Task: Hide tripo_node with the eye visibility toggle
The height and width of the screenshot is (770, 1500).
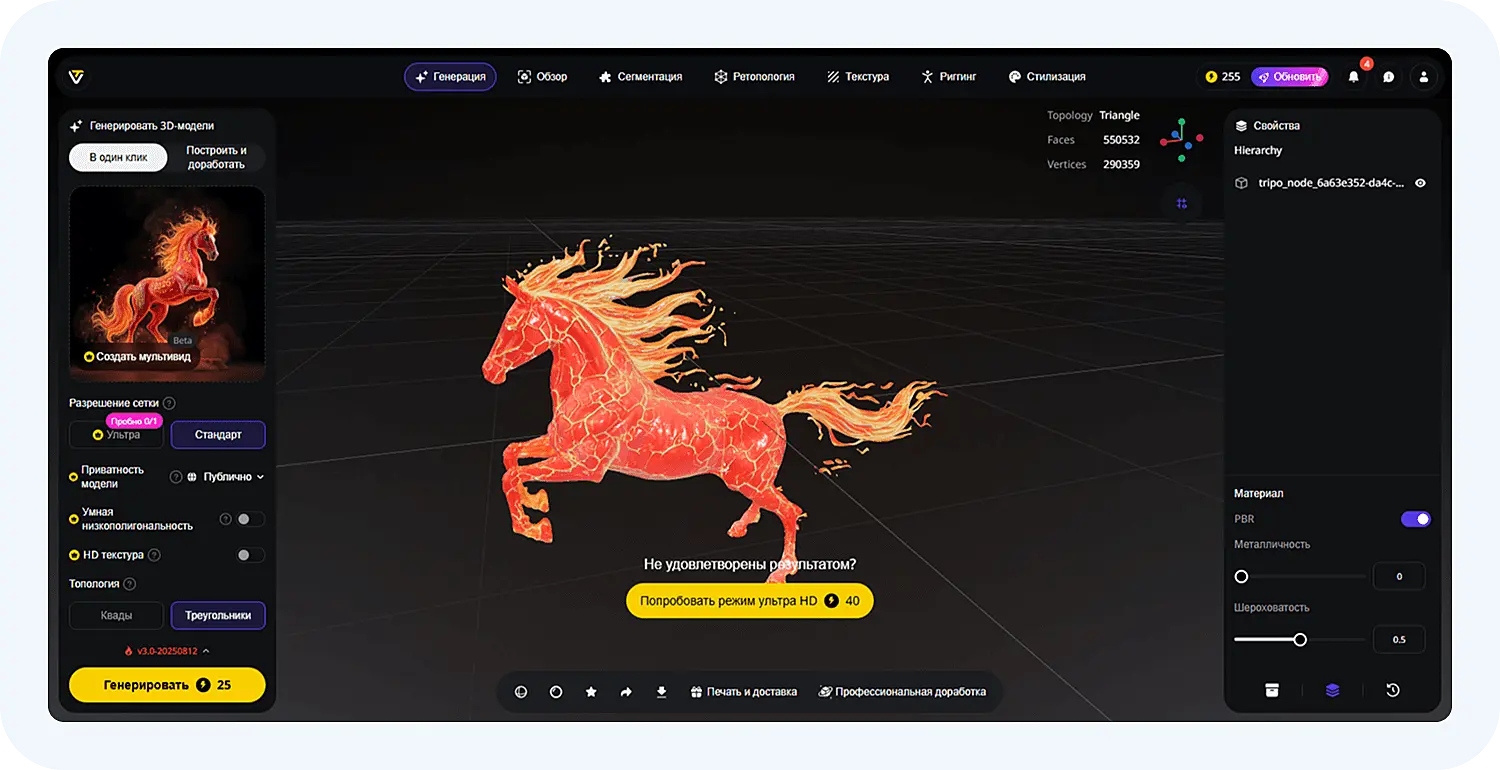Action: [x=1421, y=183]
